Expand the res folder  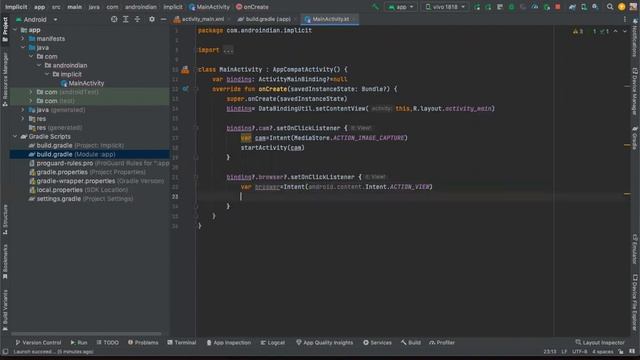click(x=23, y=119)
